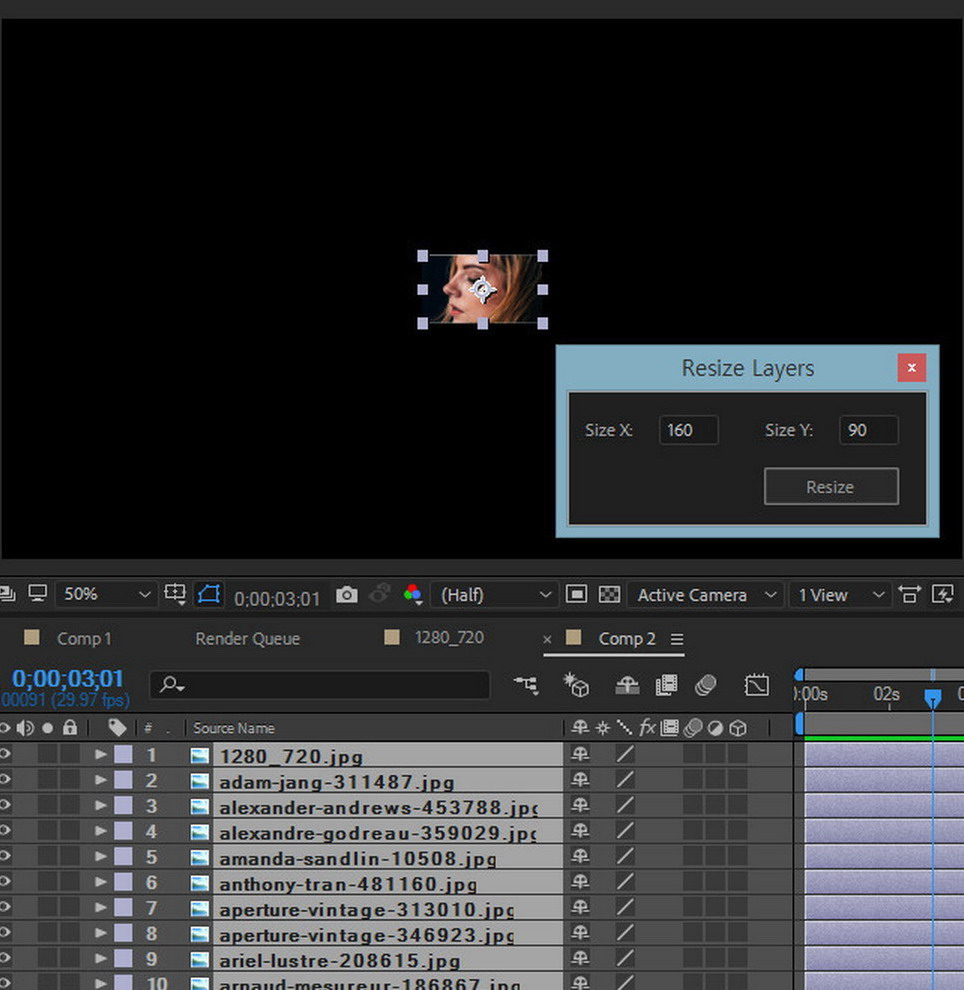Take a snapshot with the camera icon
This screenshot has width=964, height=990.
click(347, 595)
